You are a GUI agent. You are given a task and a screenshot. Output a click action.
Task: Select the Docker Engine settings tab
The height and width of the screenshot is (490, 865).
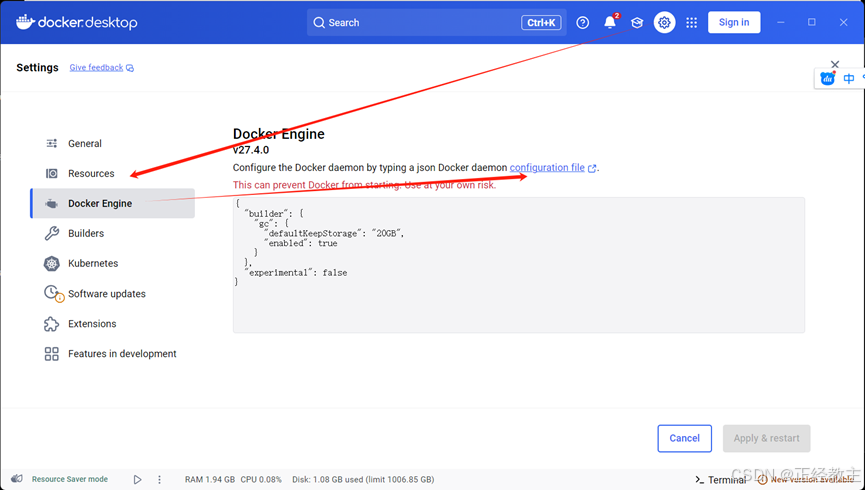[x=113, y=203]
